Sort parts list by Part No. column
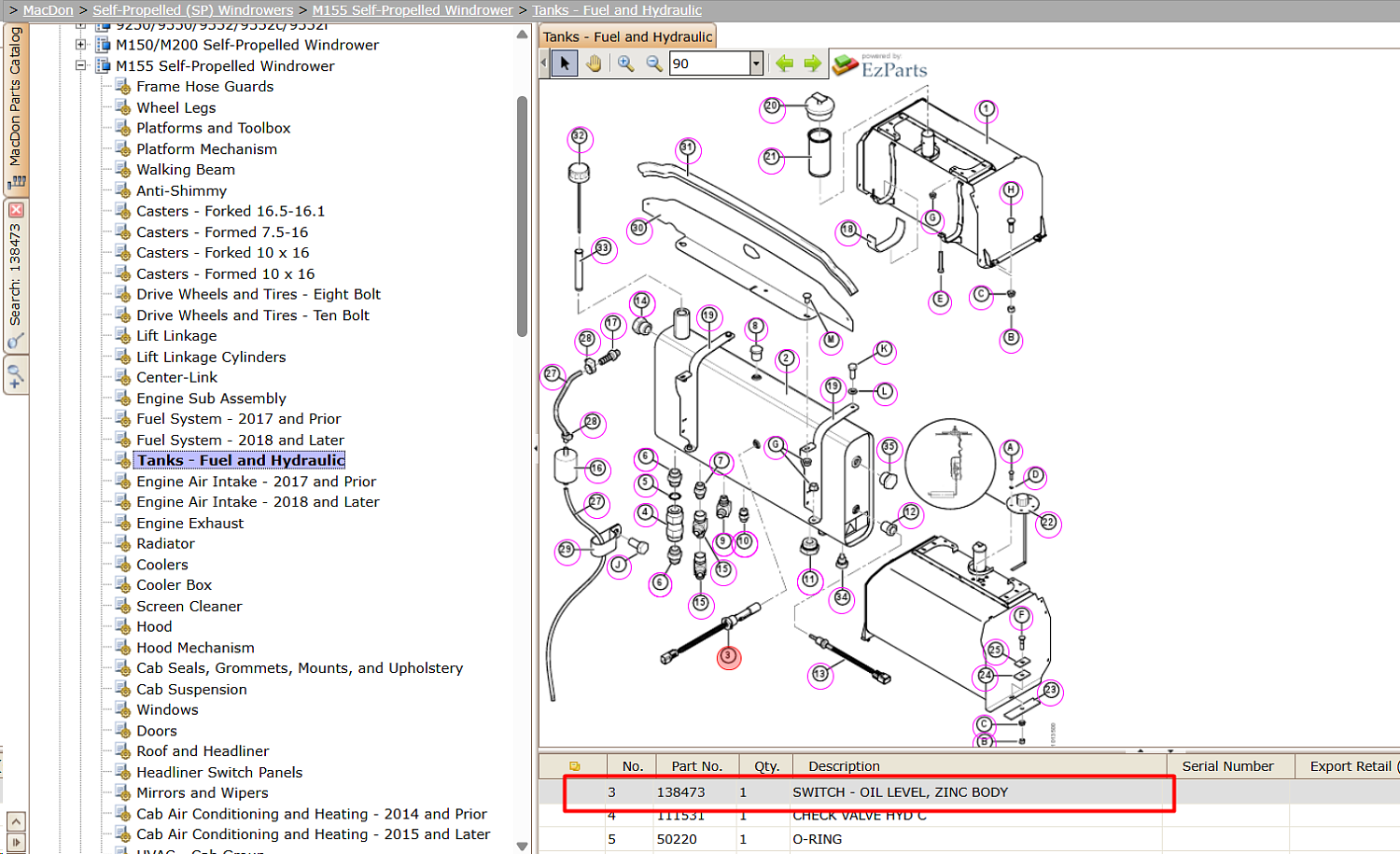This screenshot has height=854, width=1400. point(696,766)
